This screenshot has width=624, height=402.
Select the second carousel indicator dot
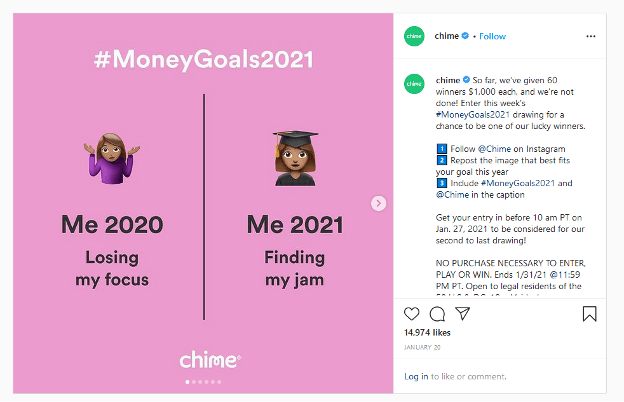(x=194, y=382)
